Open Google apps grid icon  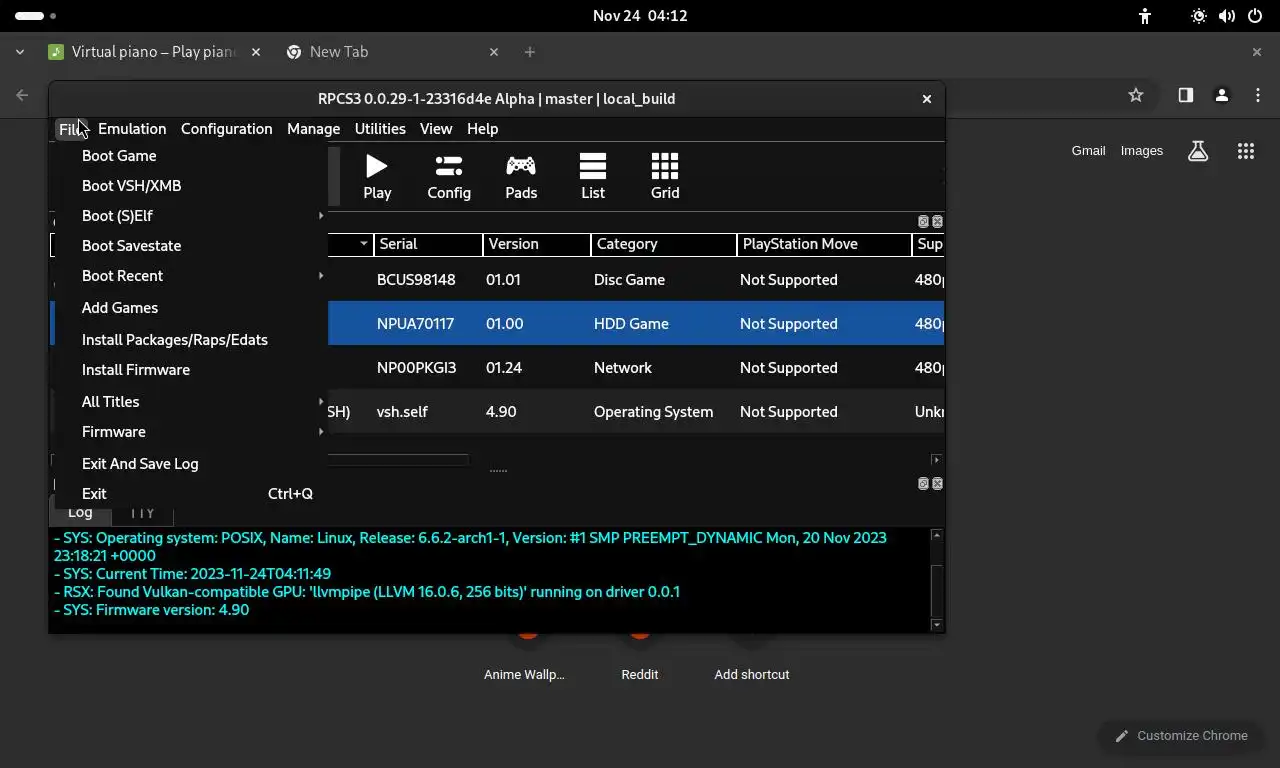(x=1245, y=151)
